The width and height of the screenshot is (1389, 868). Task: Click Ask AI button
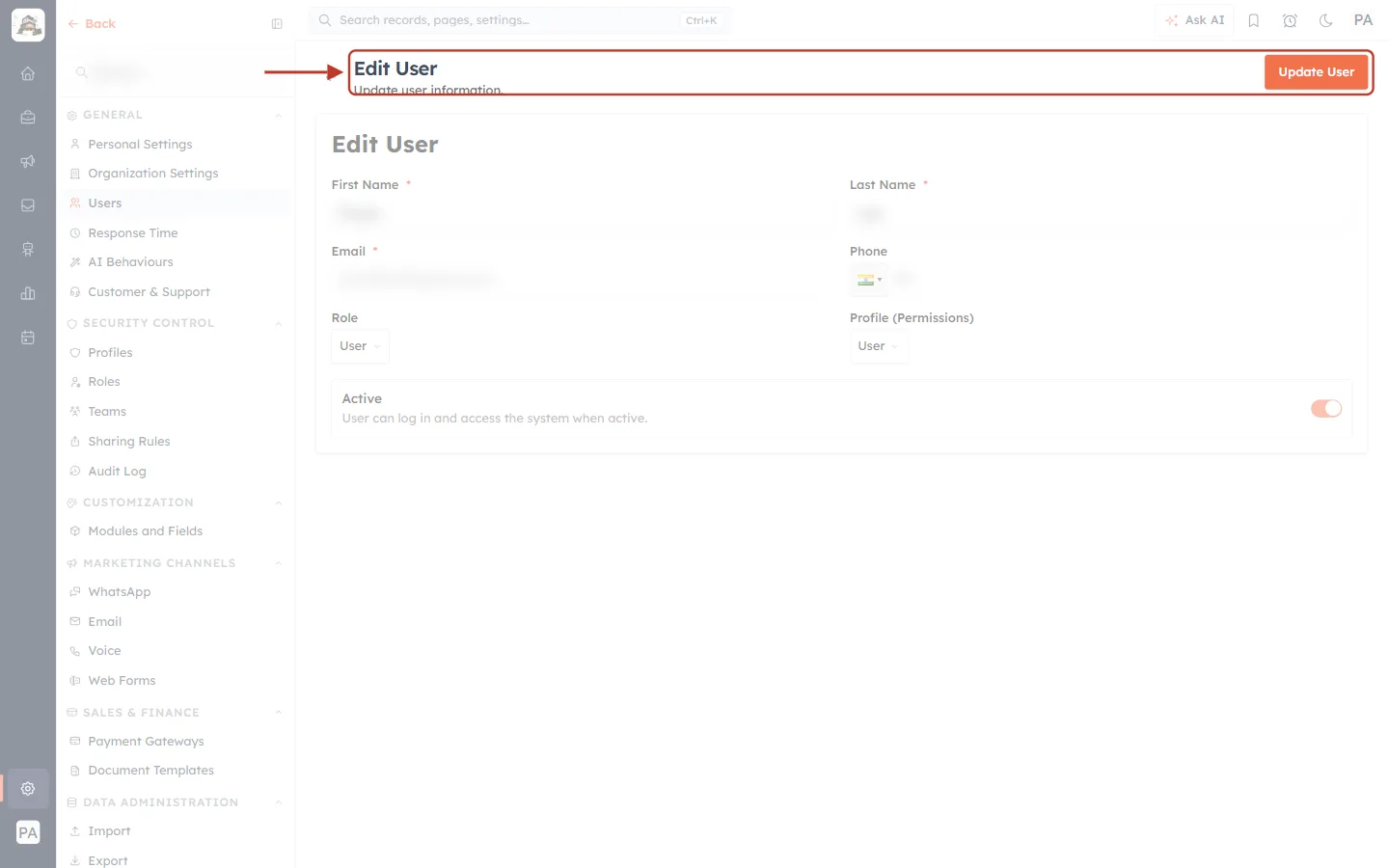[x=1194, y=20]
